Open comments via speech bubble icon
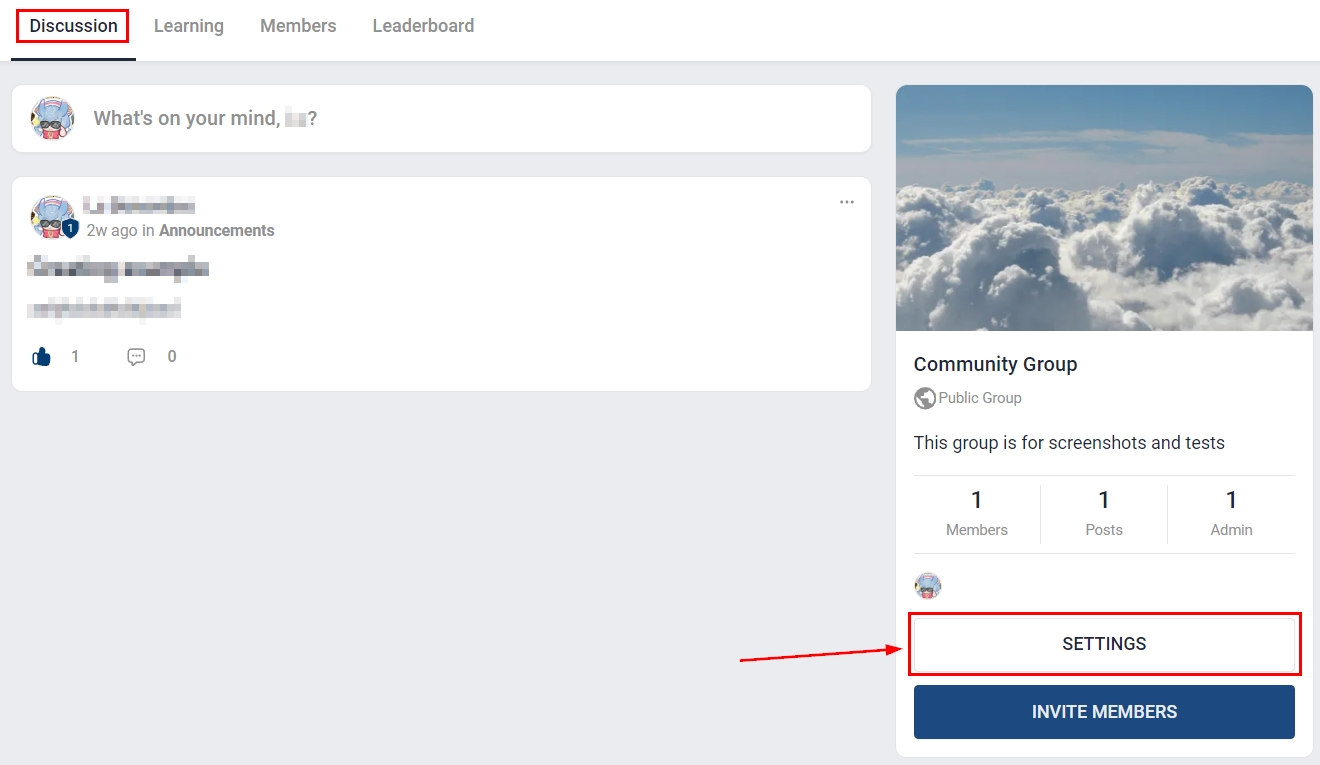The image size is (1320, 765). [x=136, y=357]
